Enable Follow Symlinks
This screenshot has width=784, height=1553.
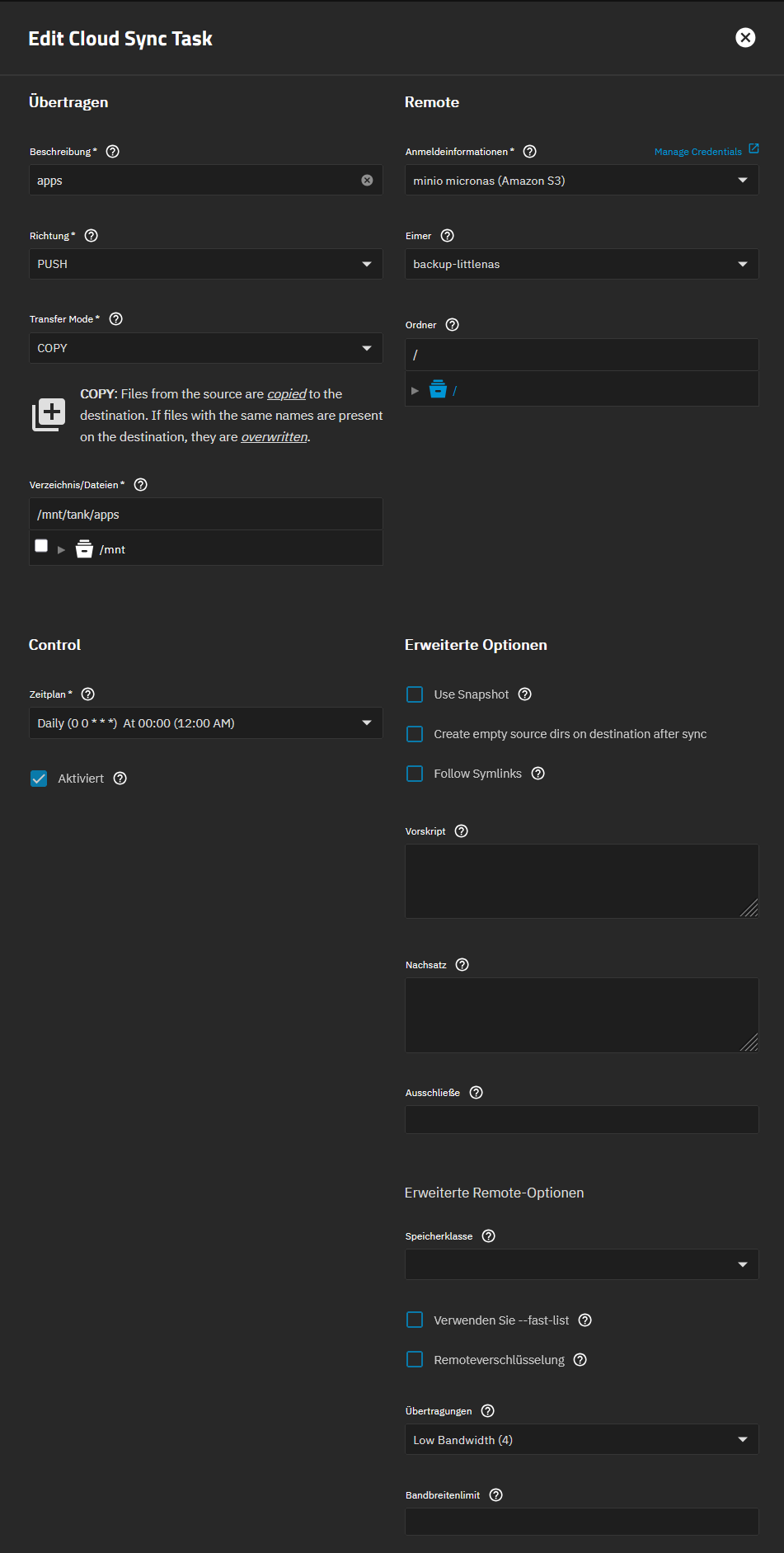pos(415,774)
